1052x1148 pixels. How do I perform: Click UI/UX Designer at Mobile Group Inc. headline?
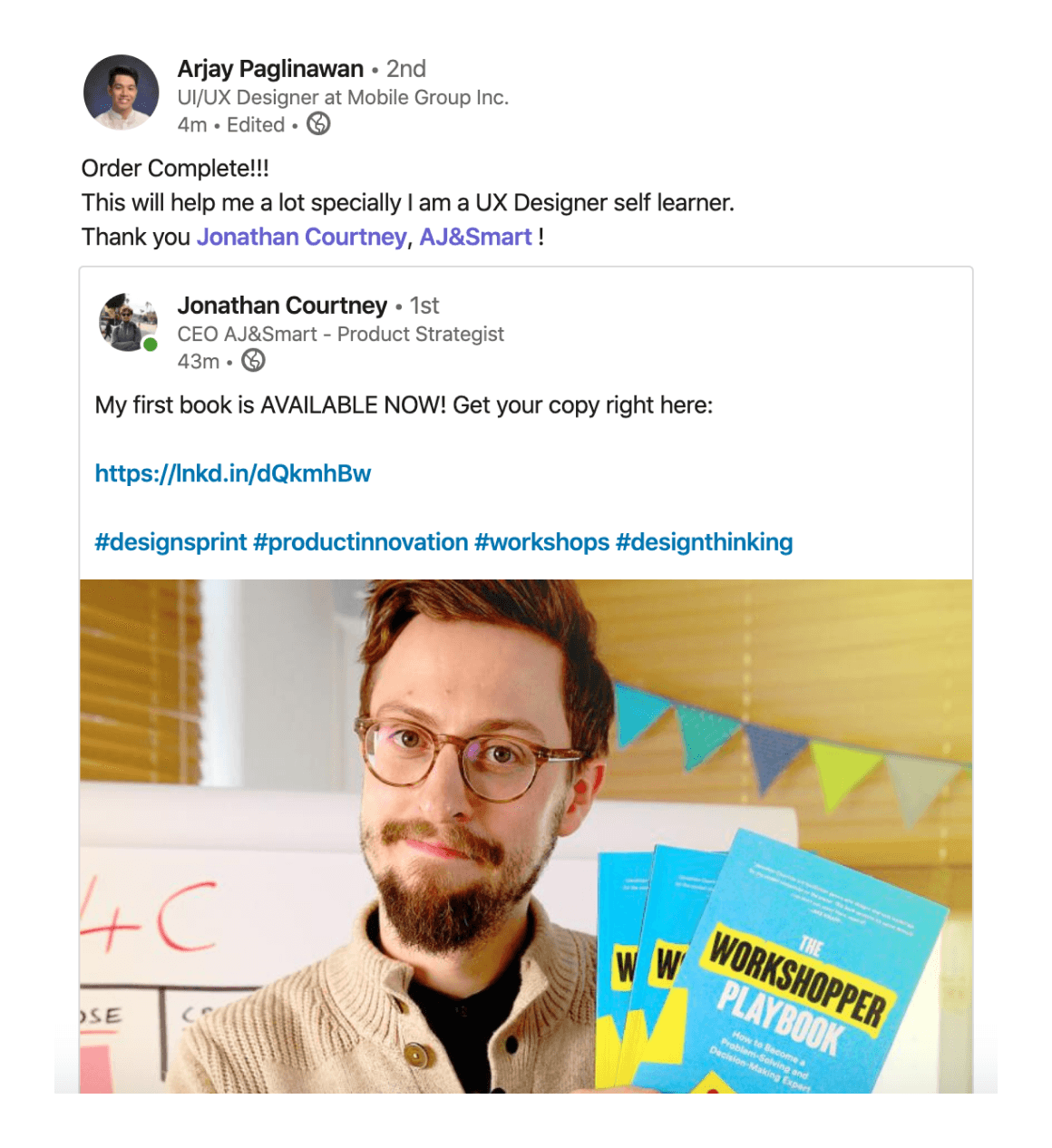[x=343, y=97]
